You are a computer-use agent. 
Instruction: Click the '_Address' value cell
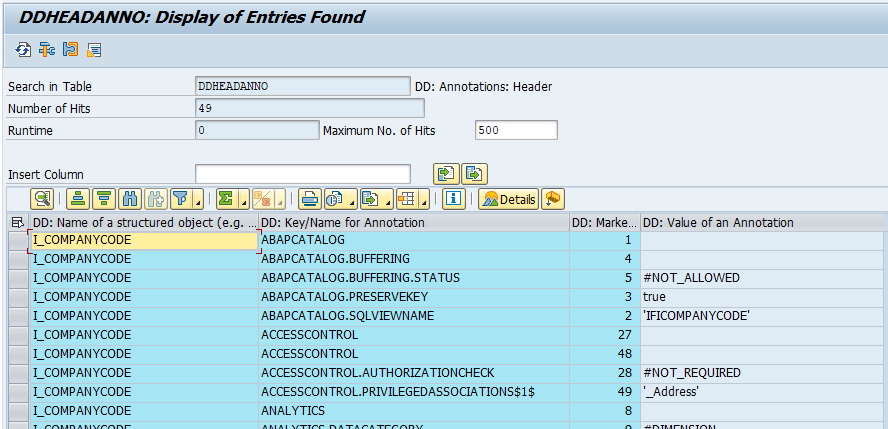(763, 392)
